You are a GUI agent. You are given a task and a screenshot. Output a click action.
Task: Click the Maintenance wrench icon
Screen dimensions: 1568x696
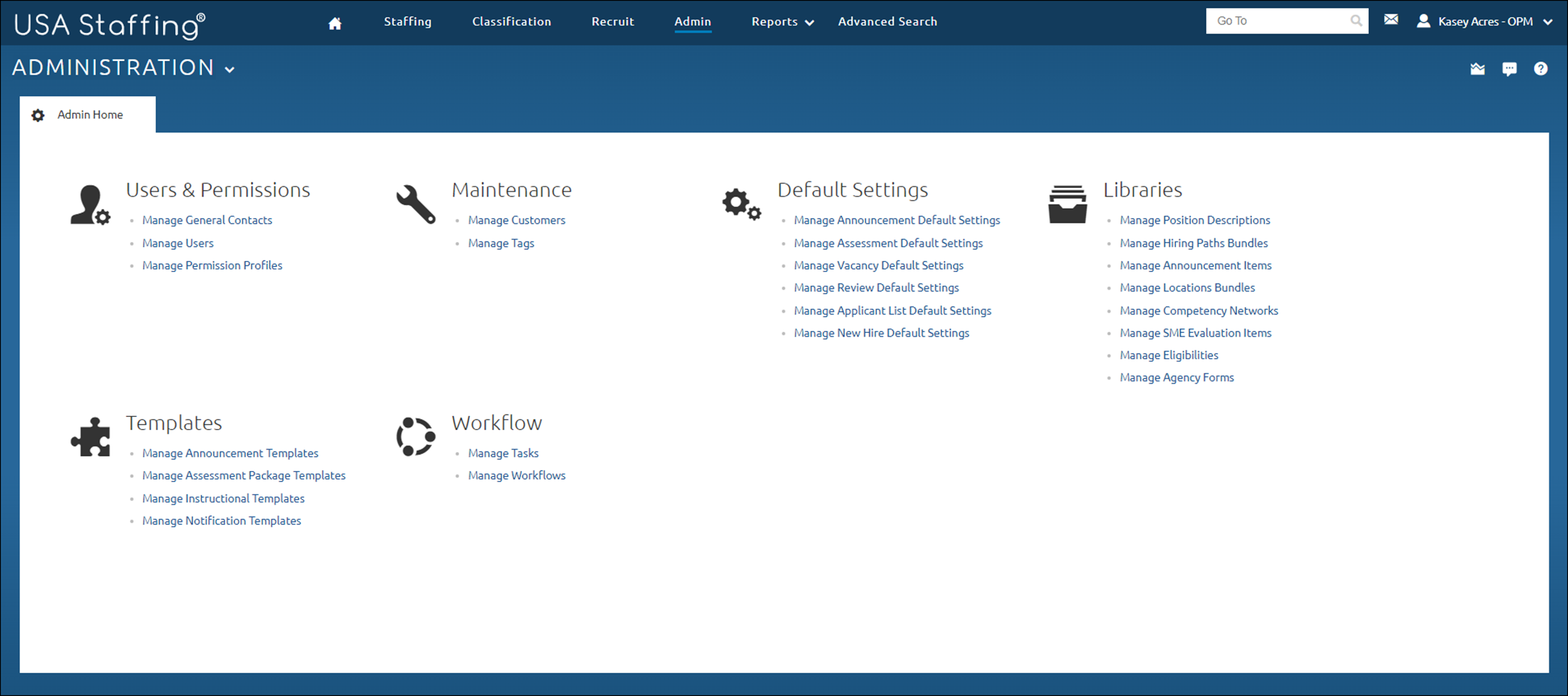(x=415, y=204)
